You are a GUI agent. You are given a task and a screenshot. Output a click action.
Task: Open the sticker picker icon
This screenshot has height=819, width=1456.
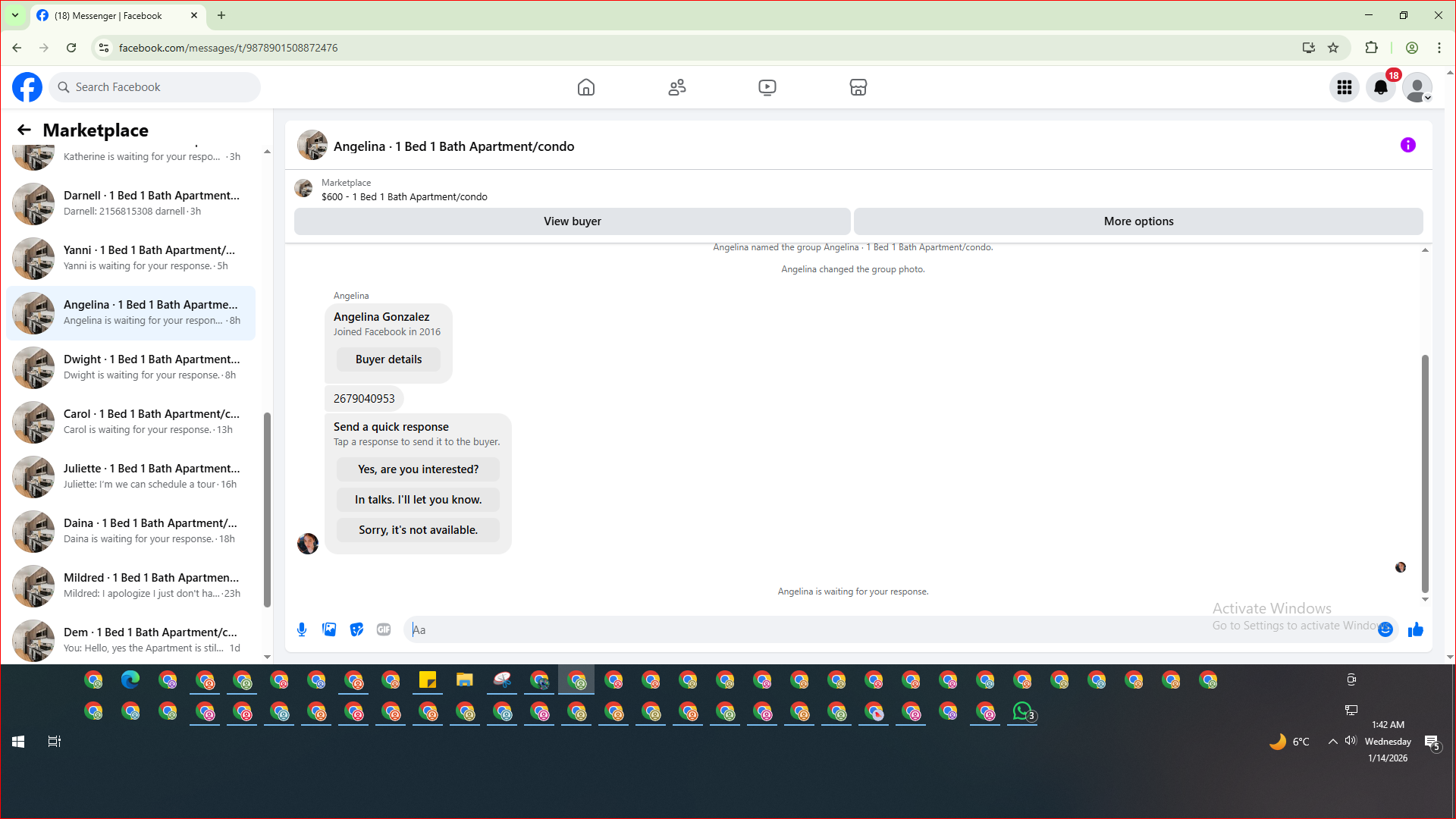pos(356,629)
